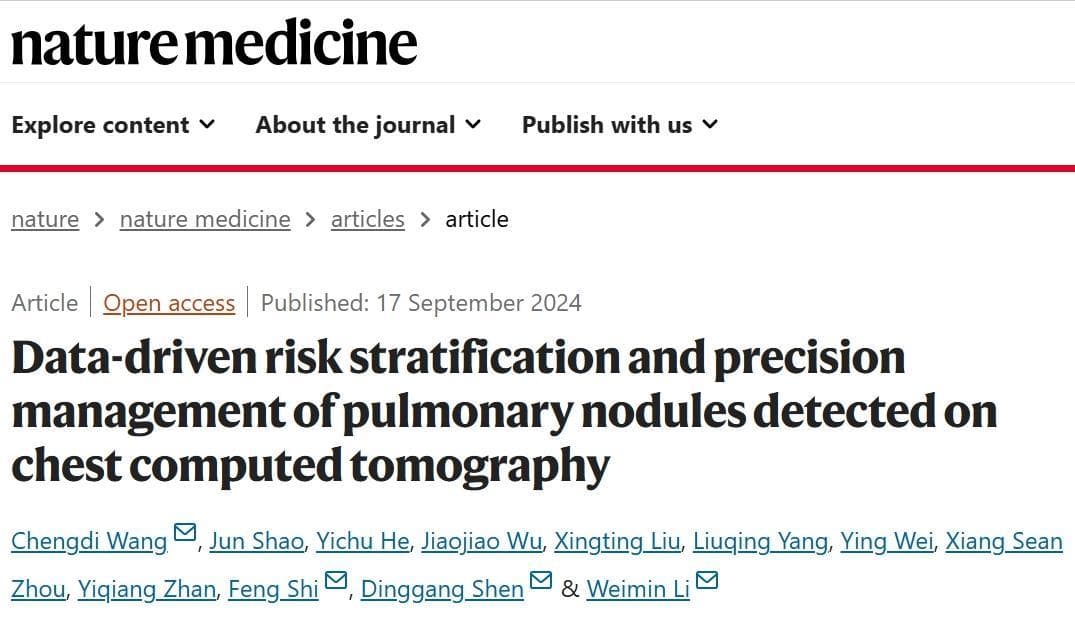The height and width of the screenshot is (622, 1075).
Task: Click the email icon next to Weimin Li
Action: point(707,580)
